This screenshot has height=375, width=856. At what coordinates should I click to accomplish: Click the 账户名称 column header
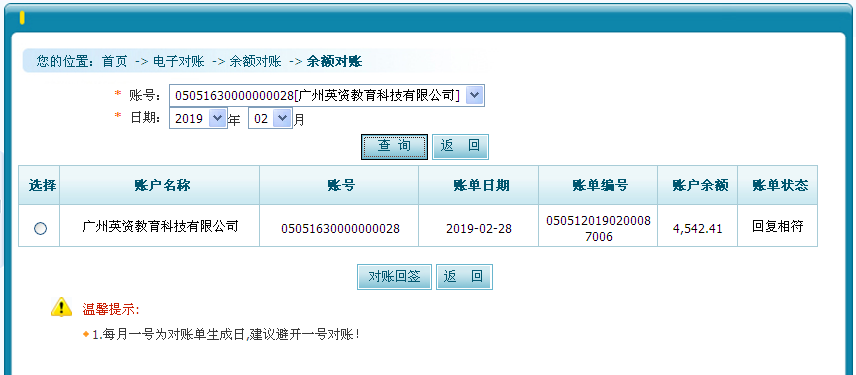159,185
